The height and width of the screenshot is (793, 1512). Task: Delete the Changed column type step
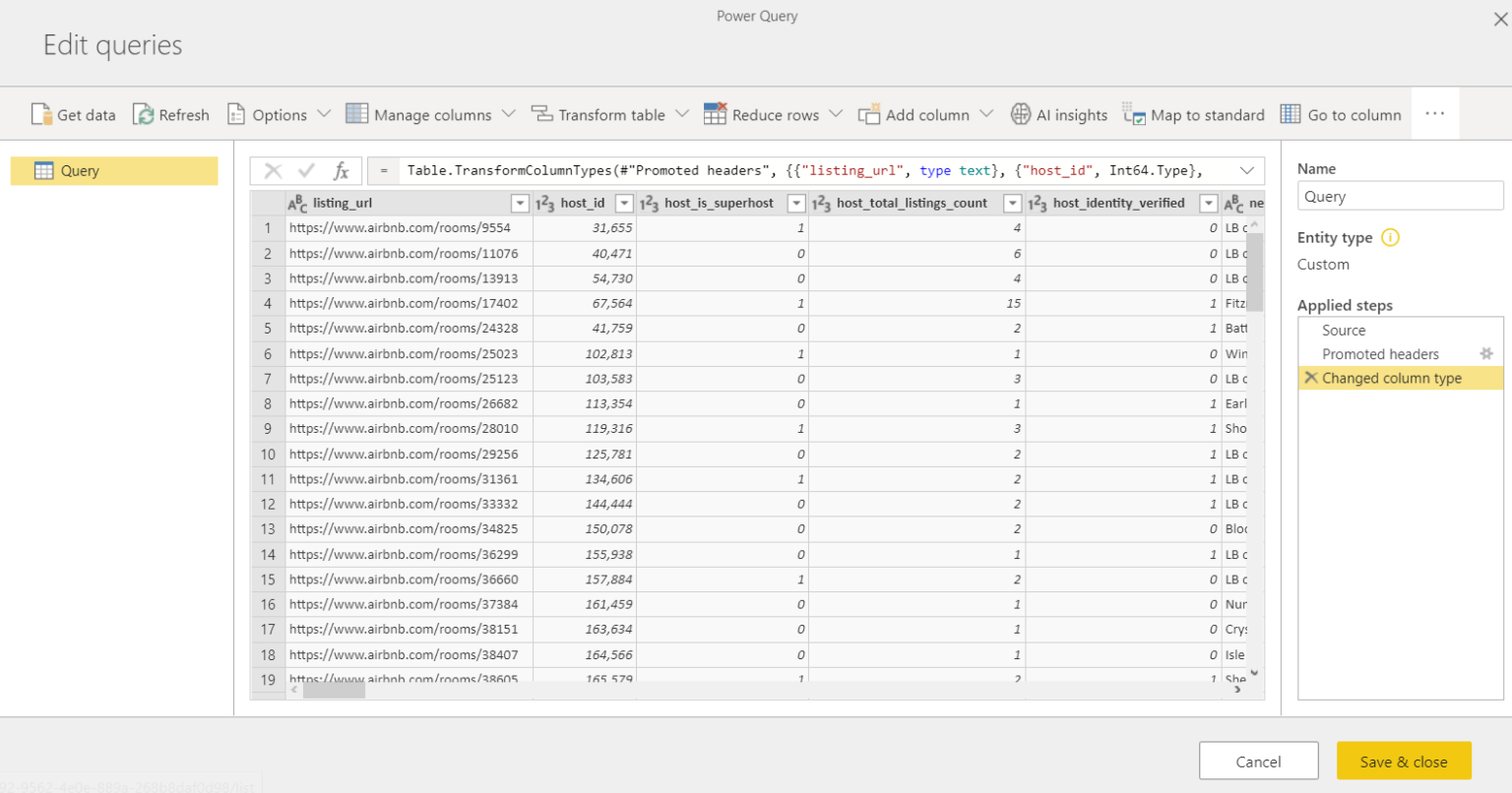tap(1310, 378)
